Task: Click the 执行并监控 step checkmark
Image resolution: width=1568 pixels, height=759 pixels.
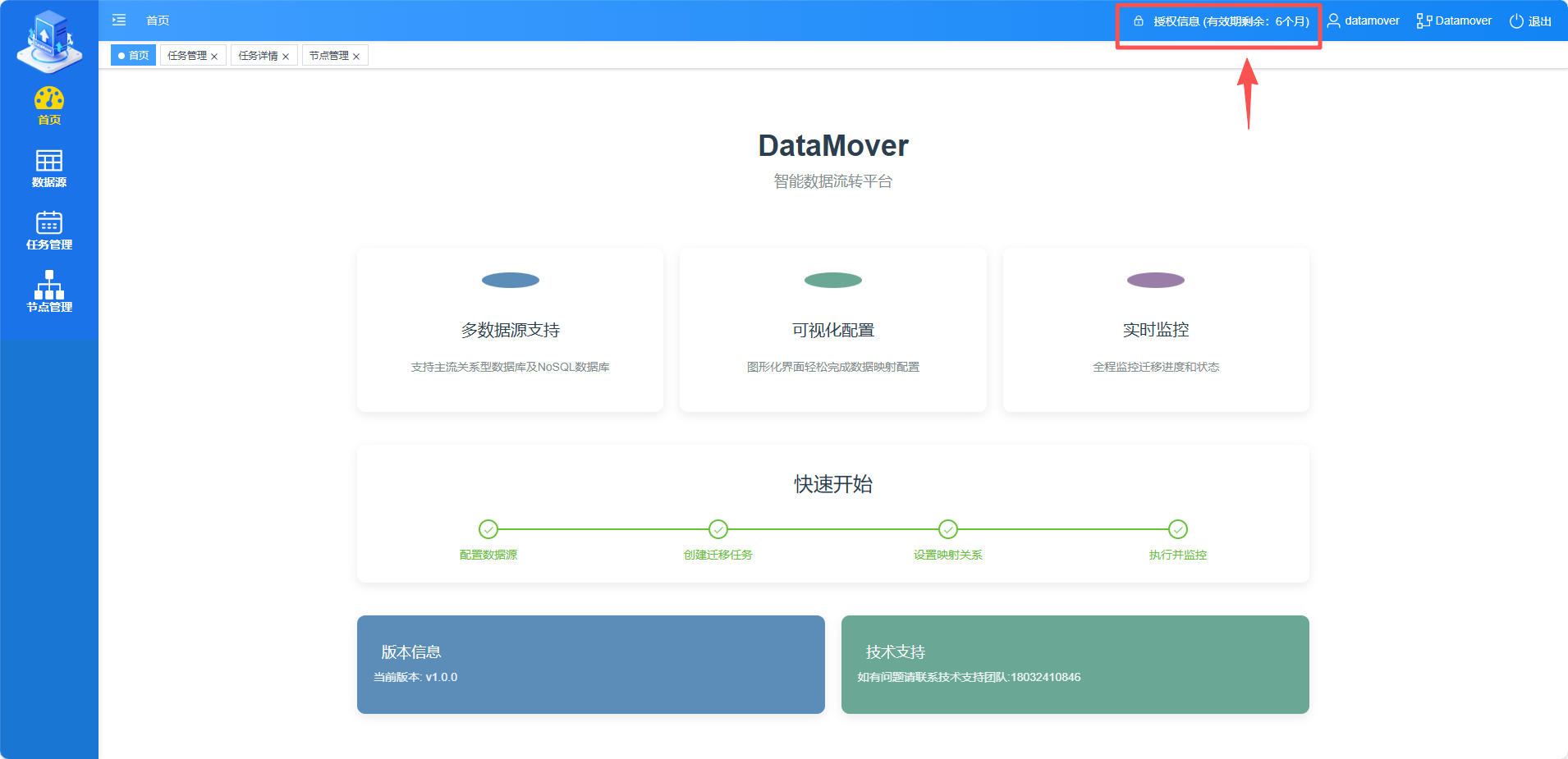Action: [1178, 529]
